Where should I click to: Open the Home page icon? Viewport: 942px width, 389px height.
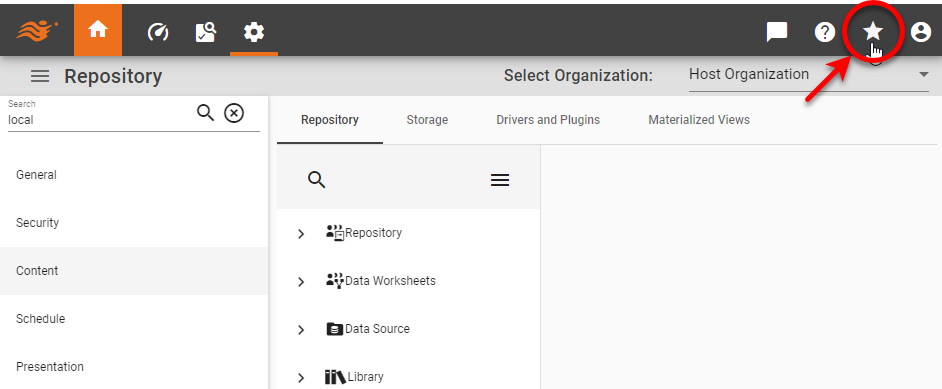coord(97,30)
